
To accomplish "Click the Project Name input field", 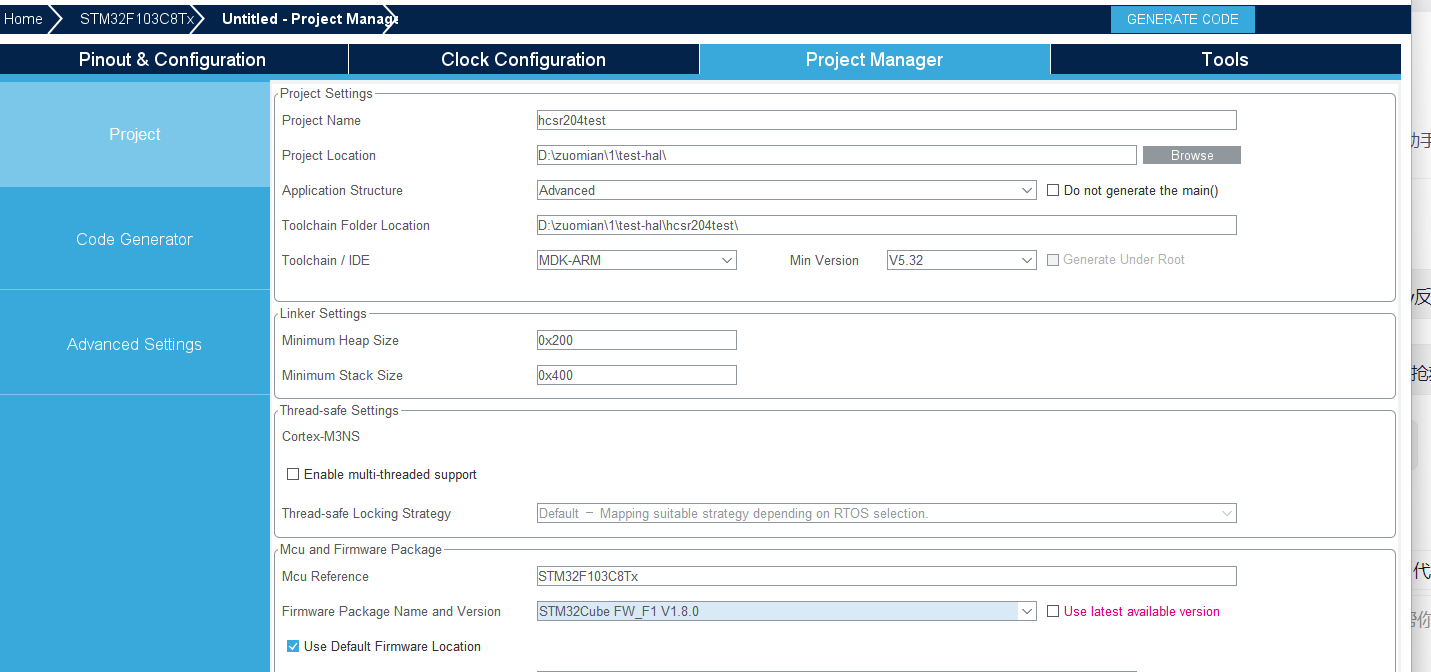I will [887, 120].
